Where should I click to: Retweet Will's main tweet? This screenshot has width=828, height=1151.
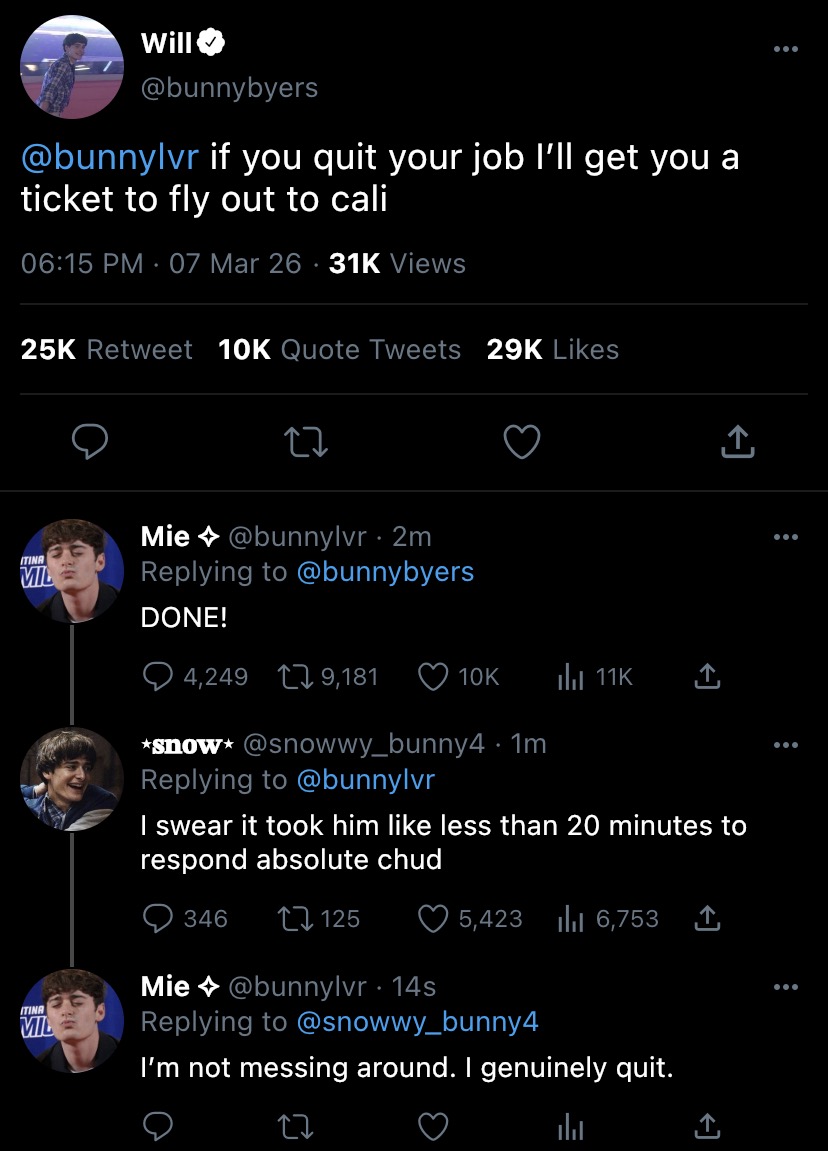(303, 442)
